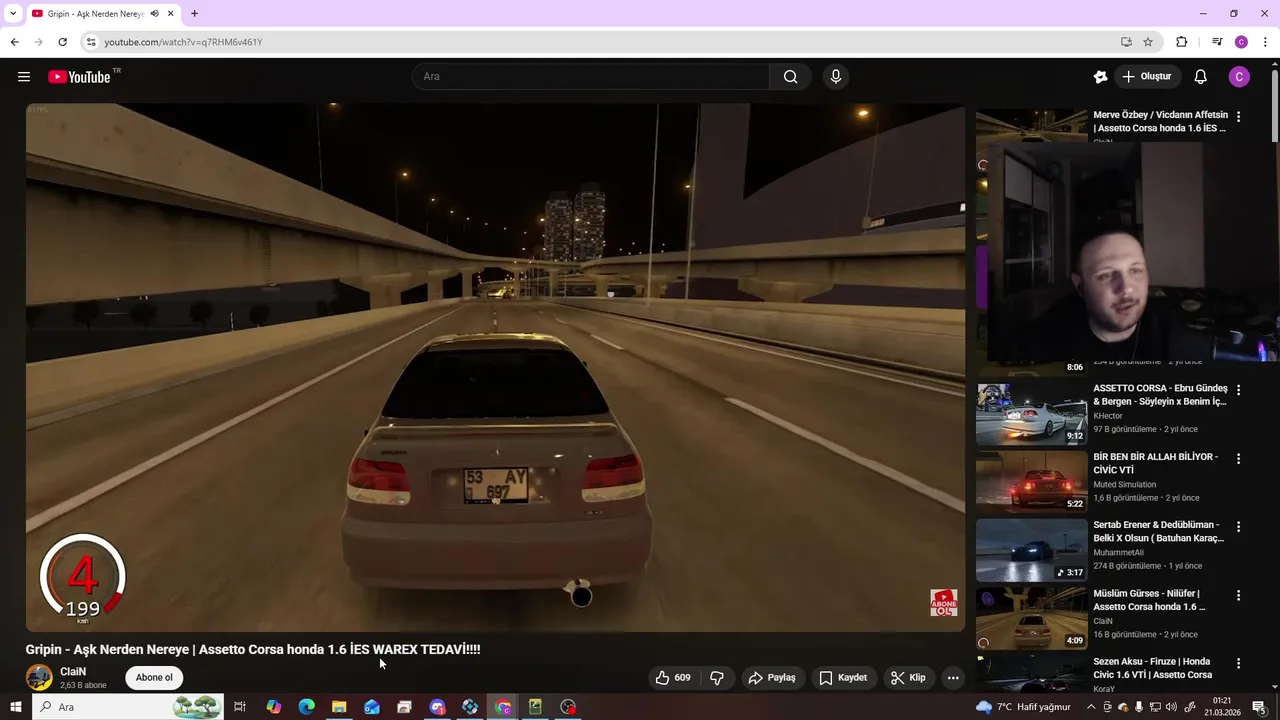Mute the tab using the tab audio icon
The height and width of the screenshot is (720, 1280).
pyautogui.click(x=154, y=14)
